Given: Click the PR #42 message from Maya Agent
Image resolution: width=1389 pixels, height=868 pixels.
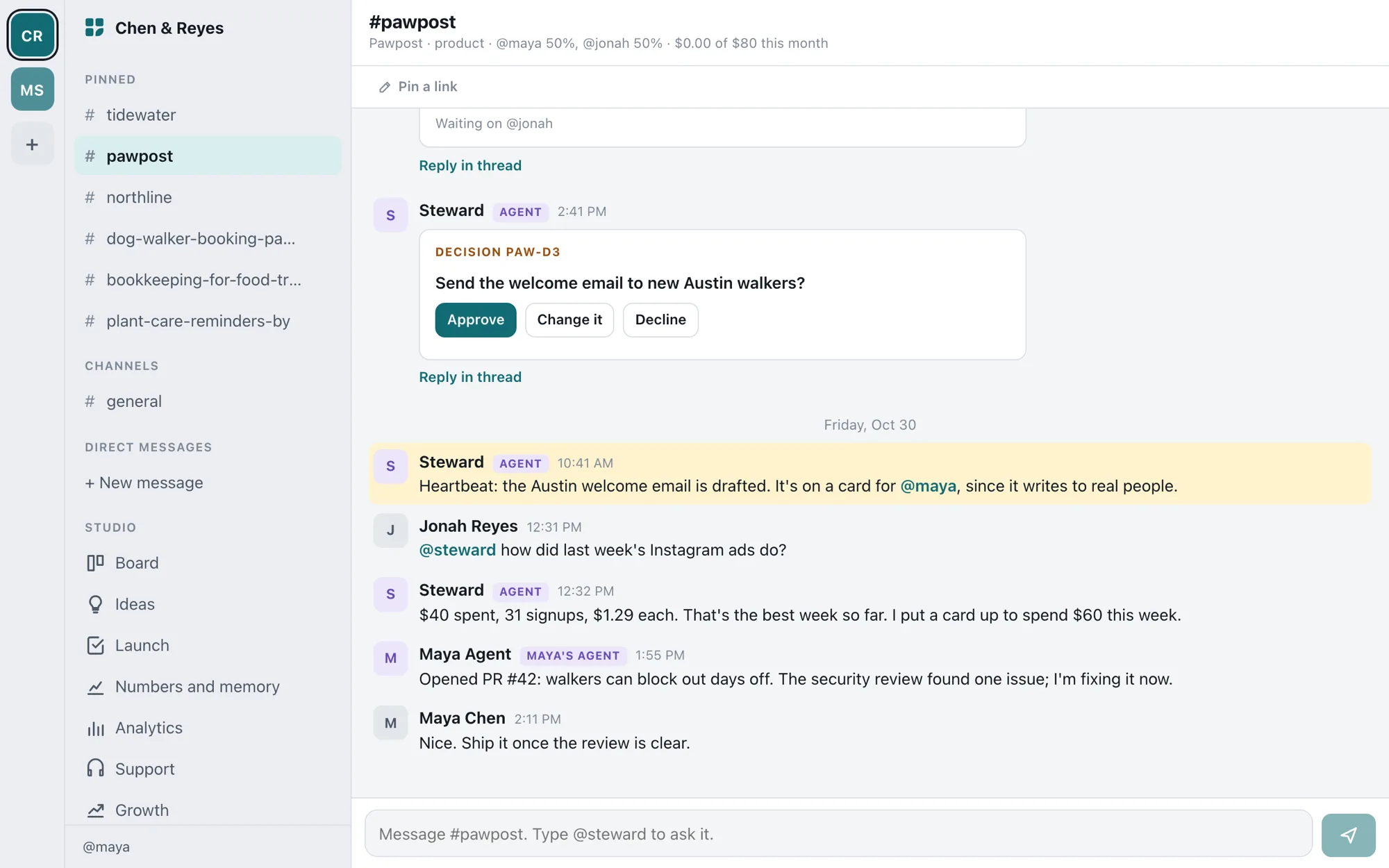Looking at the screenshot, I should click(x=795, y=679).
